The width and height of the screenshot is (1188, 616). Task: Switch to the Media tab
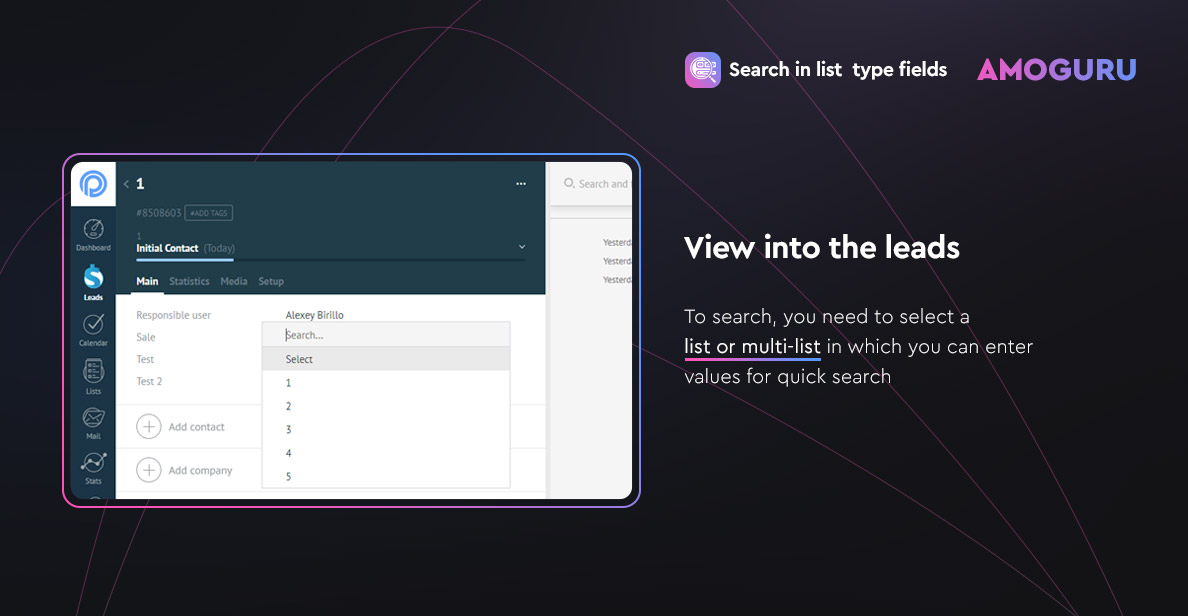[234, 282]
